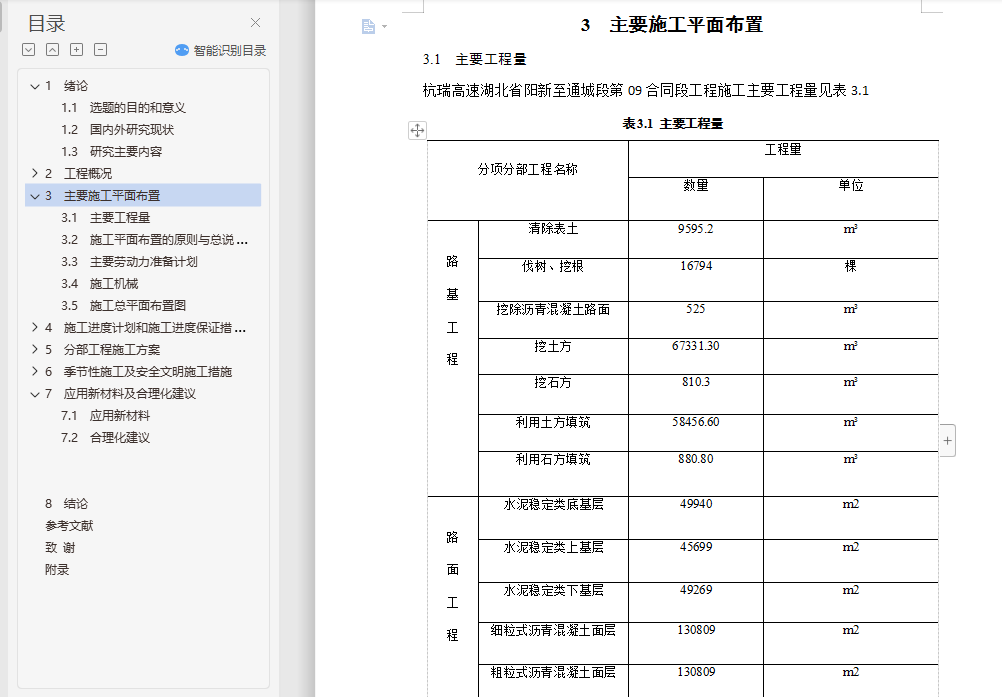The width and height of the screenshot is (1002, 697).
Task: Jump to 3.4 施工机械
Action: 100,284
